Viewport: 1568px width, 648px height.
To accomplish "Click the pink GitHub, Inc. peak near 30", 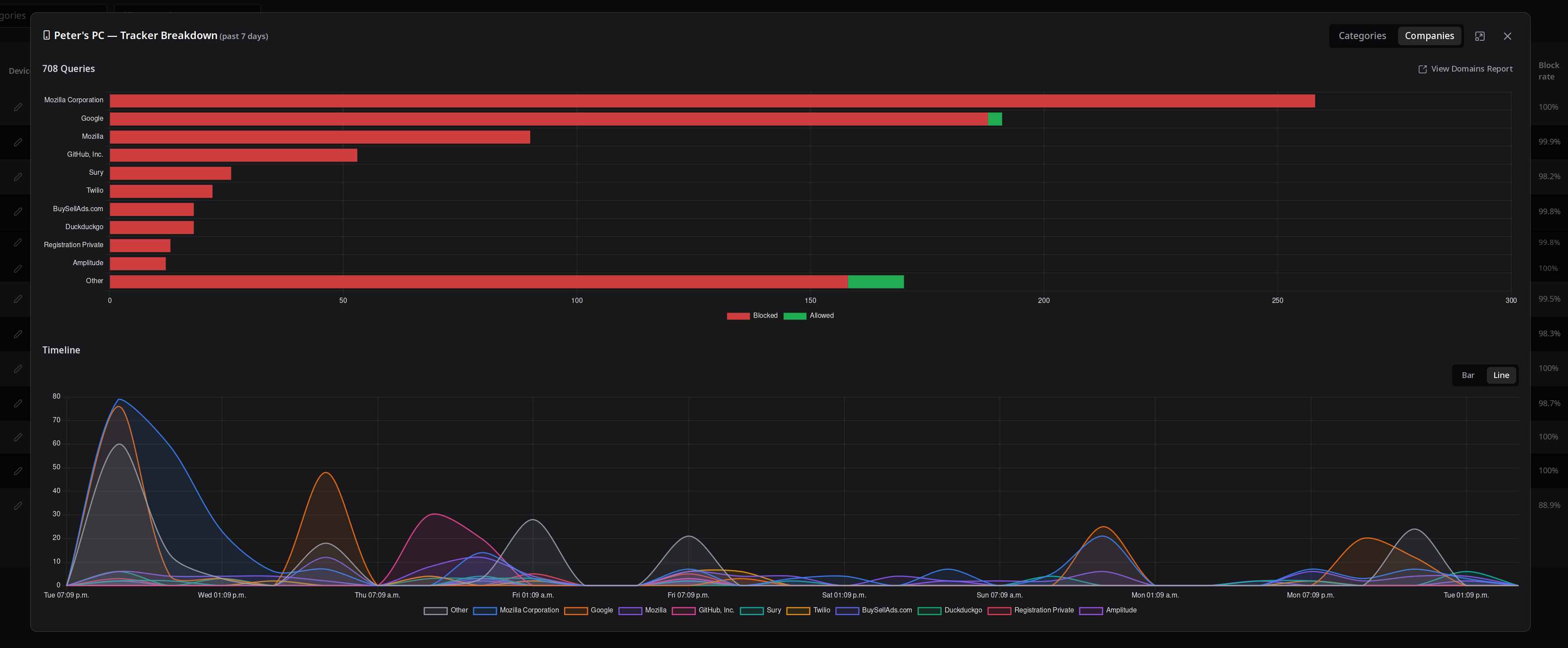I will [x=434, y=514].
